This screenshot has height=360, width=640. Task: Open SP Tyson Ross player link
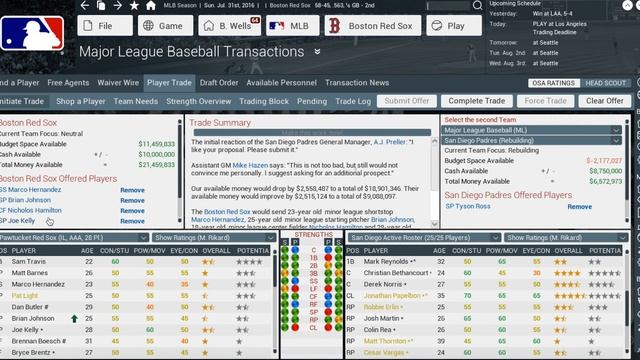468,207
